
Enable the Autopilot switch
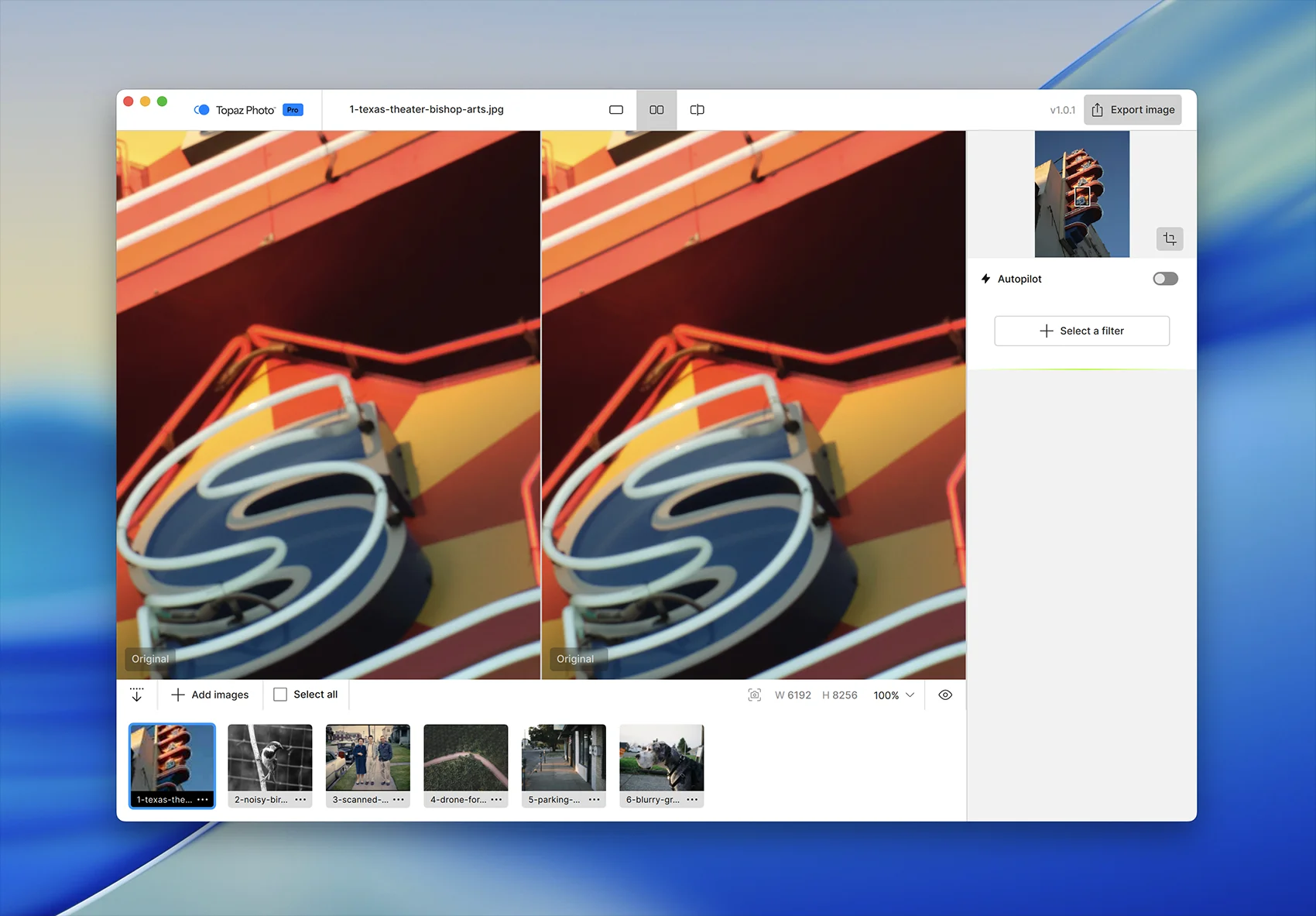click(x=1165, y=279)
